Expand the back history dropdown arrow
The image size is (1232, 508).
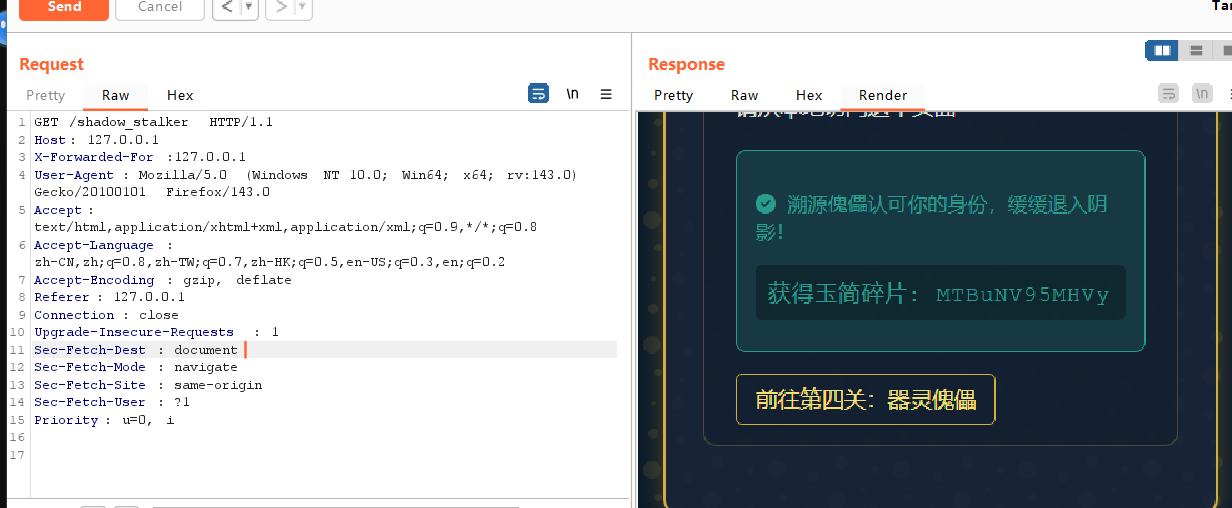click(x=249, y=7)
